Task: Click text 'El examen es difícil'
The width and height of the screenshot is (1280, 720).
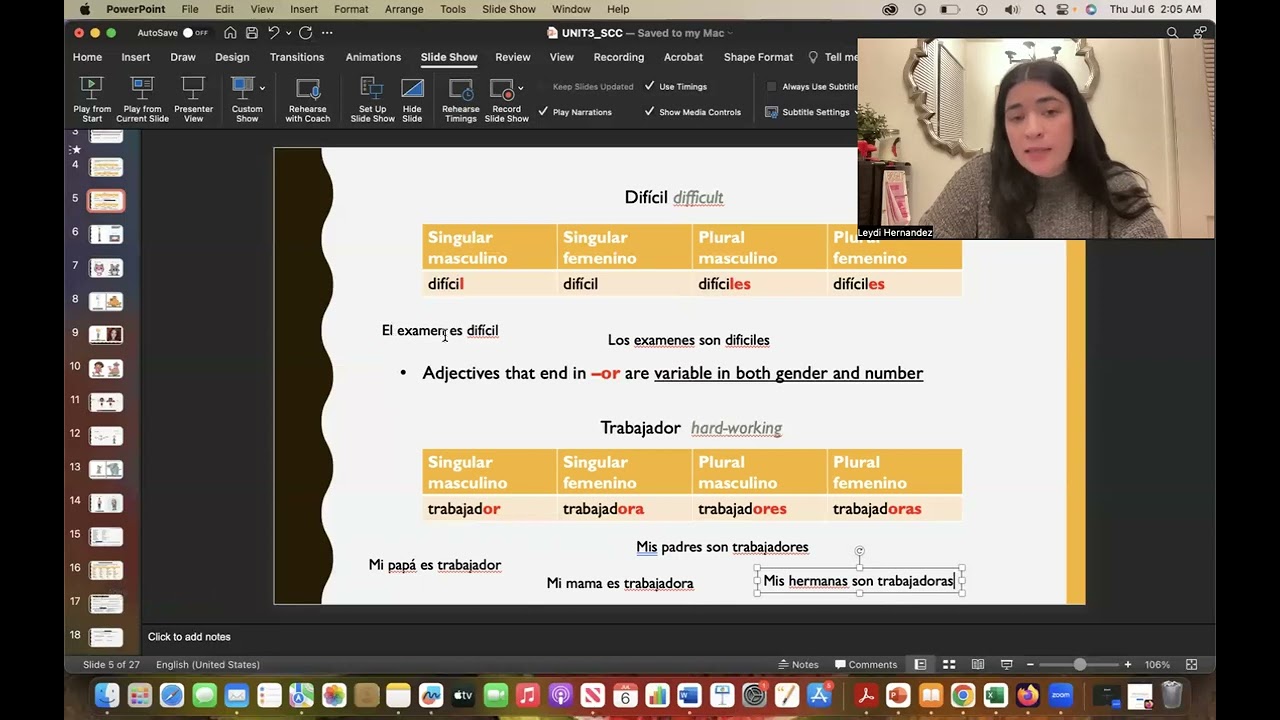Action: [440, 330]
